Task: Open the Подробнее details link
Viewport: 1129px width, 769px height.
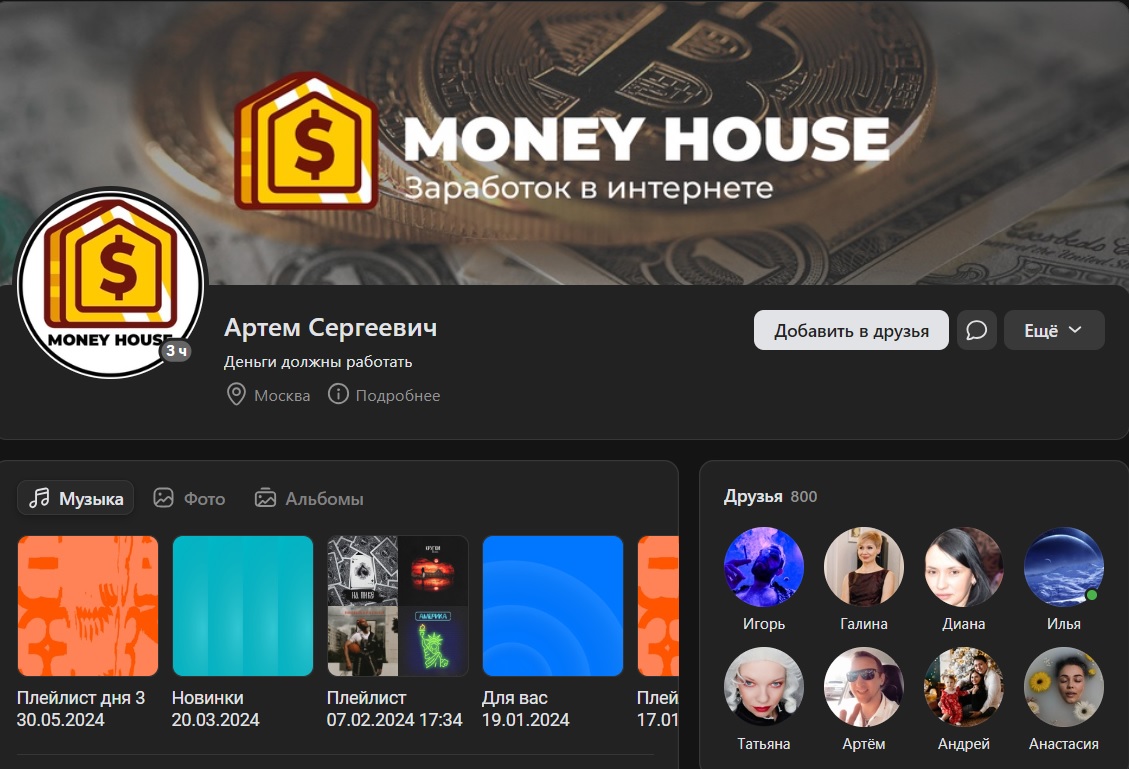Action: pyautogui.click(x=397, y=395)
